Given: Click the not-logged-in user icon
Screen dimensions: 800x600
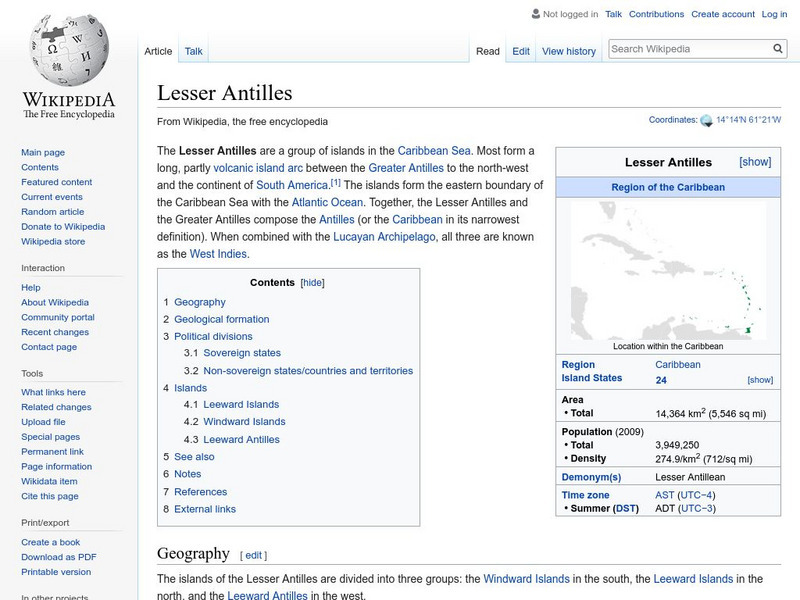Looking at the screenshot, I should (536, 14).
